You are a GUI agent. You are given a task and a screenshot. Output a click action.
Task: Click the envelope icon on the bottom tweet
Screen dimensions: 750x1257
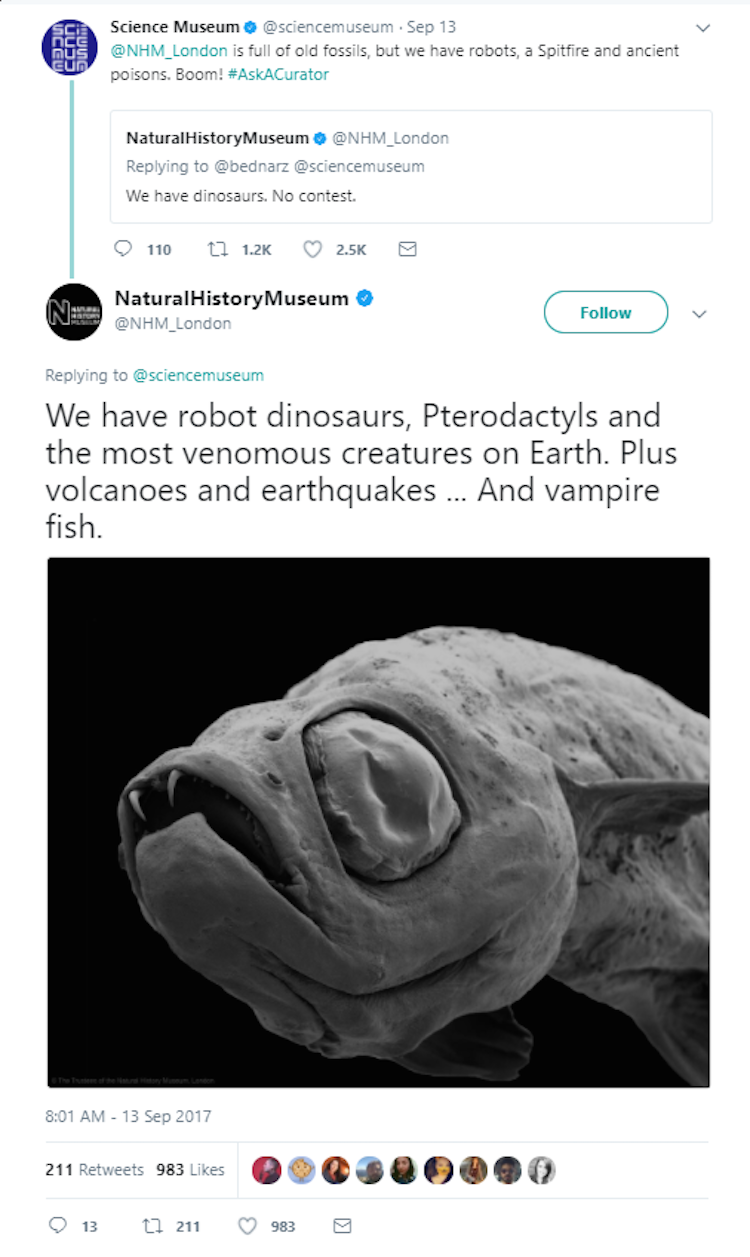tap(342, 1226)
